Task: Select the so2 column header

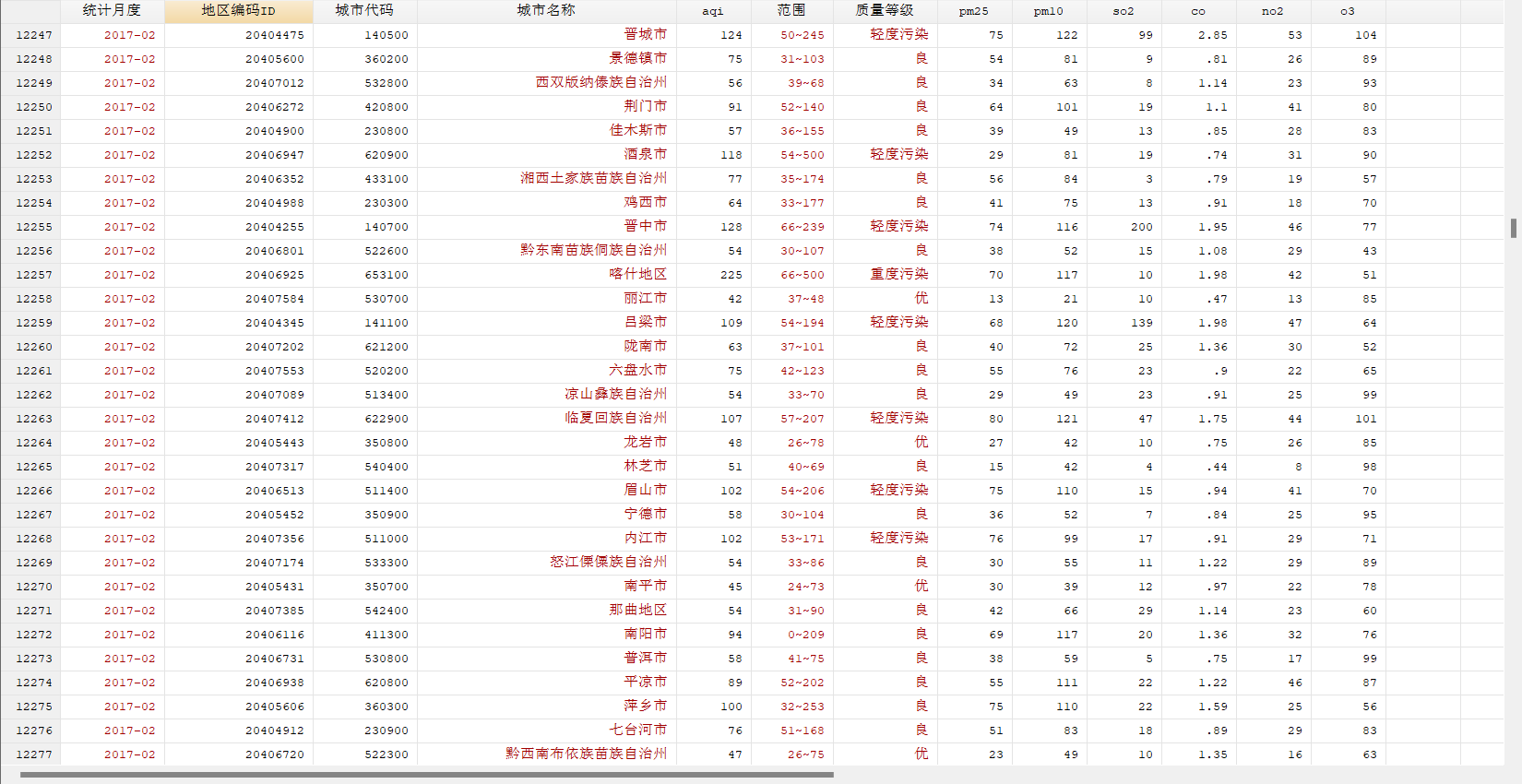Action: 1124,11
